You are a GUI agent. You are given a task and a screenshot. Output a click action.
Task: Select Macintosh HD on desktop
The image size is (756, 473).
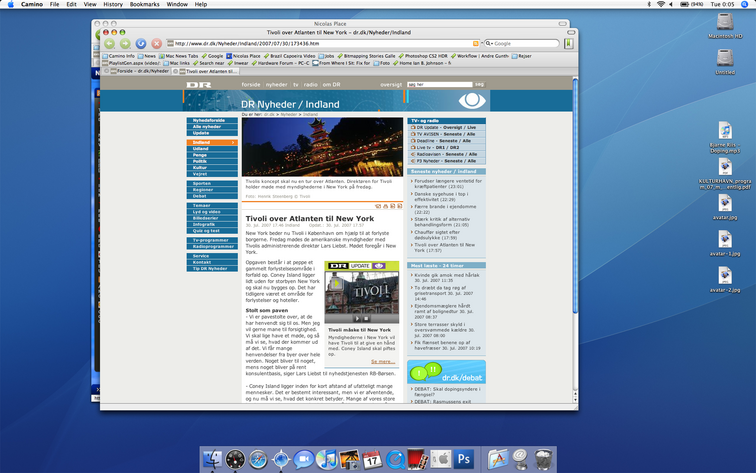pos(725,26)
